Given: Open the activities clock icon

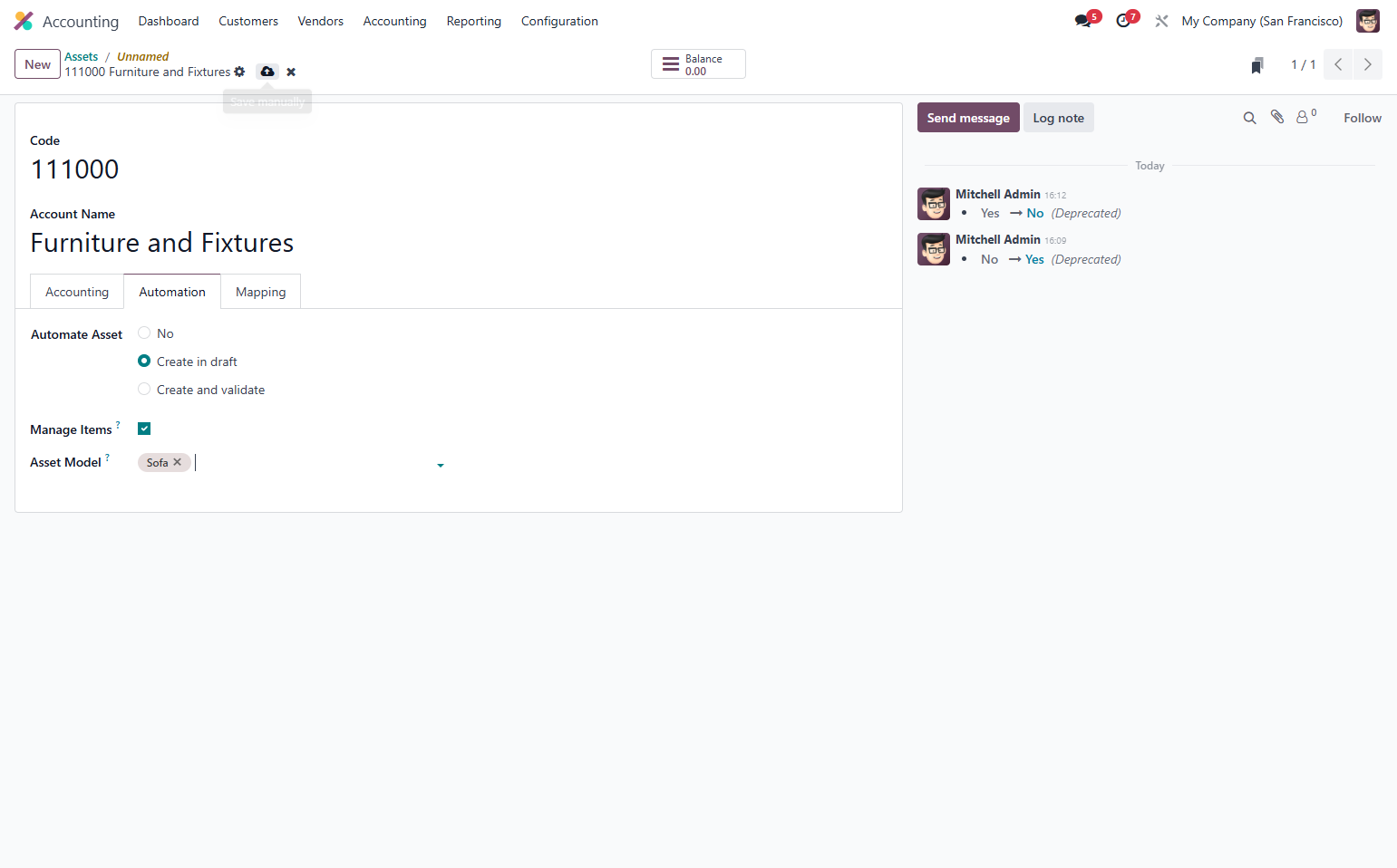Looking at the screenshot, I should pyautogui.click(x=1125, y=20).
